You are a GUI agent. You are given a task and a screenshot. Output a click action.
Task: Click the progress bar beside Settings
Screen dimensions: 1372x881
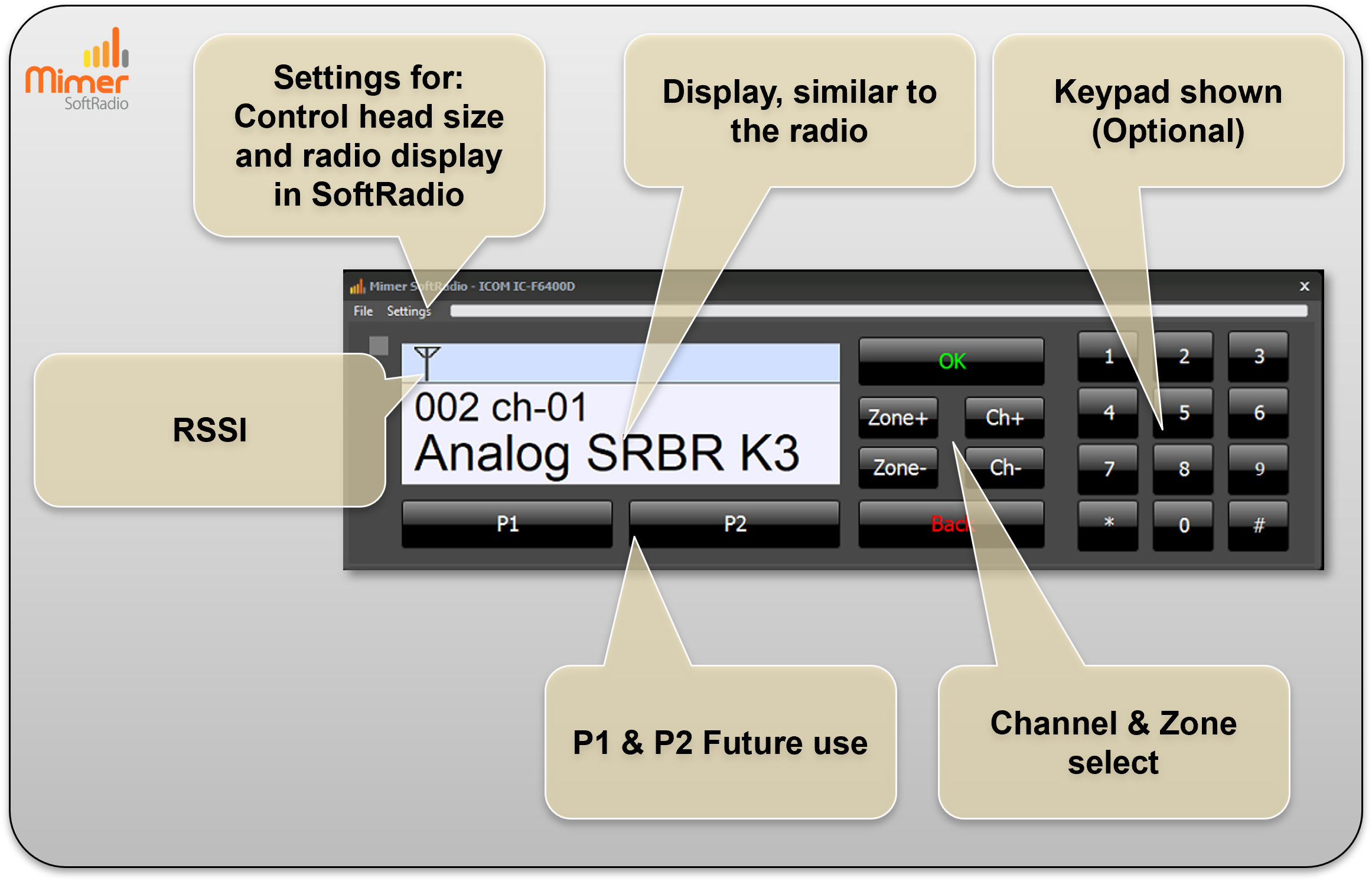coord(878,311)
